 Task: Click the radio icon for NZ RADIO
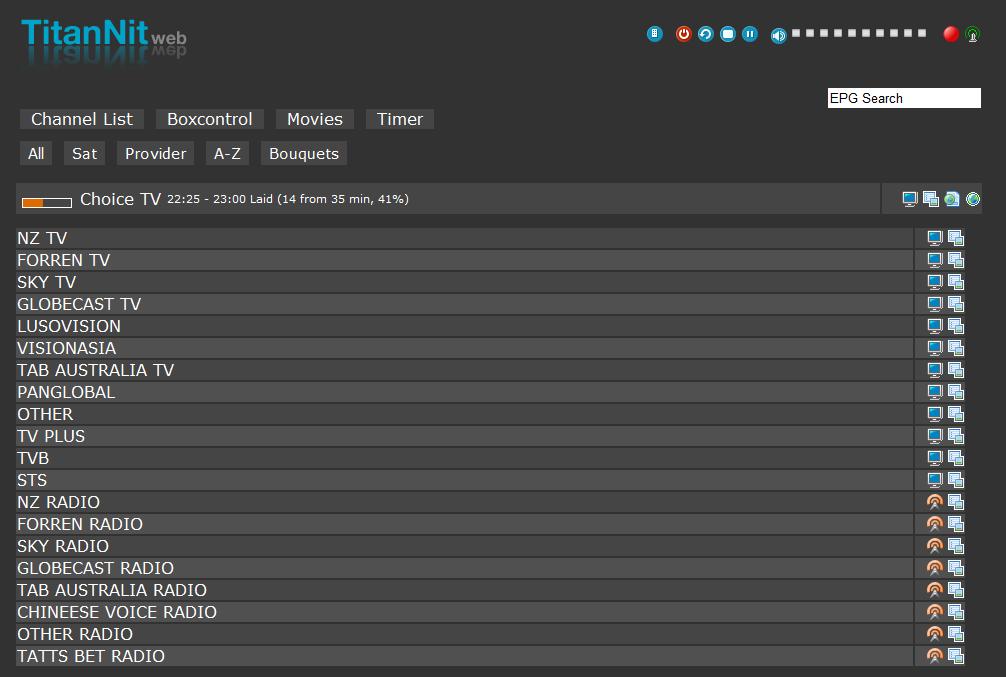click(935, 502)
